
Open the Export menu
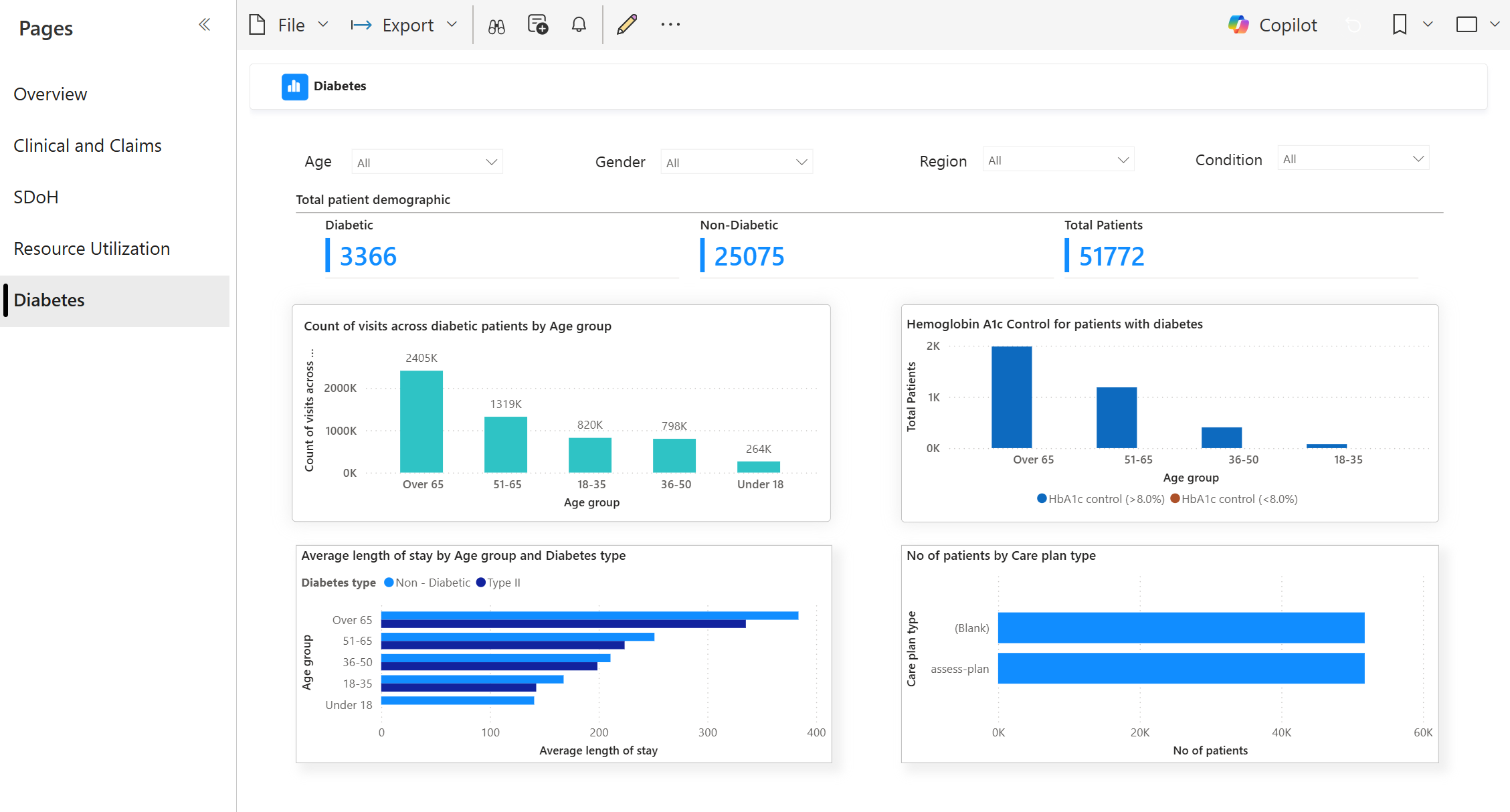point(404,25)
